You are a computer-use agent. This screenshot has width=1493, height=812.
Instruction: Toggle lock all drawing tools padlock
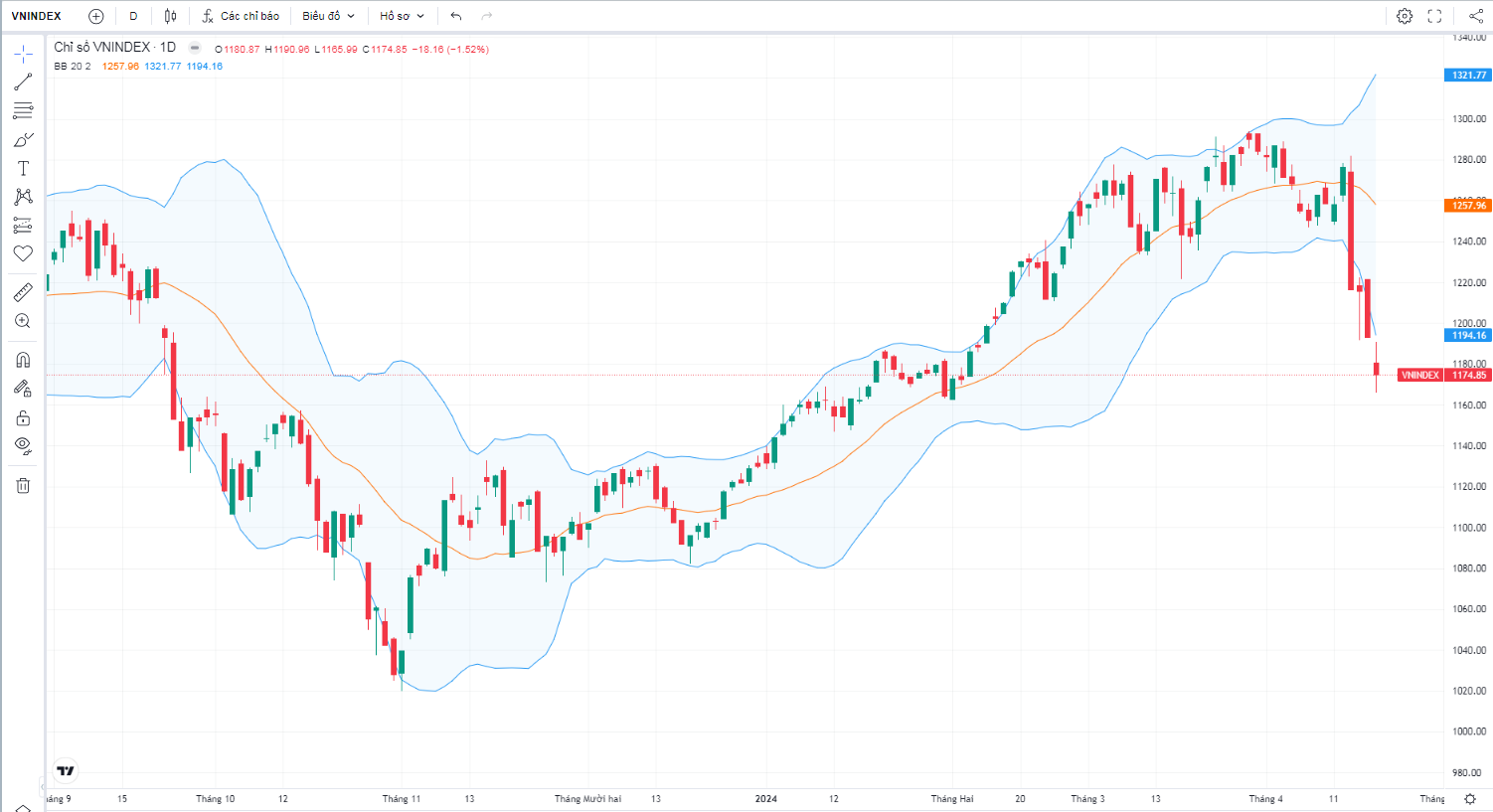(x=23, y=417)
